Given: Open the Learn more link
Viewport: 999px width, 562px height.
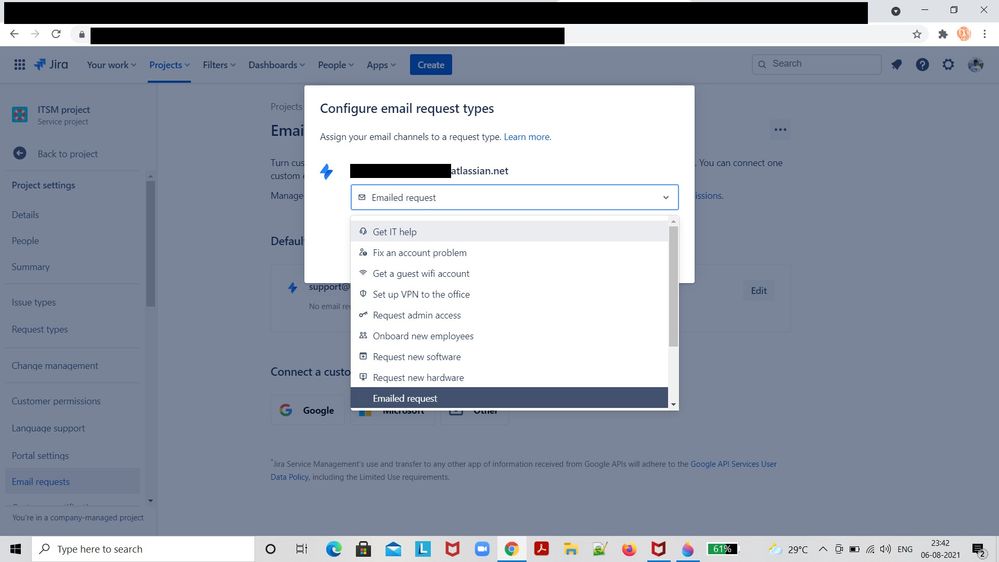Looking at the screenshot, I should coord(526,137).
